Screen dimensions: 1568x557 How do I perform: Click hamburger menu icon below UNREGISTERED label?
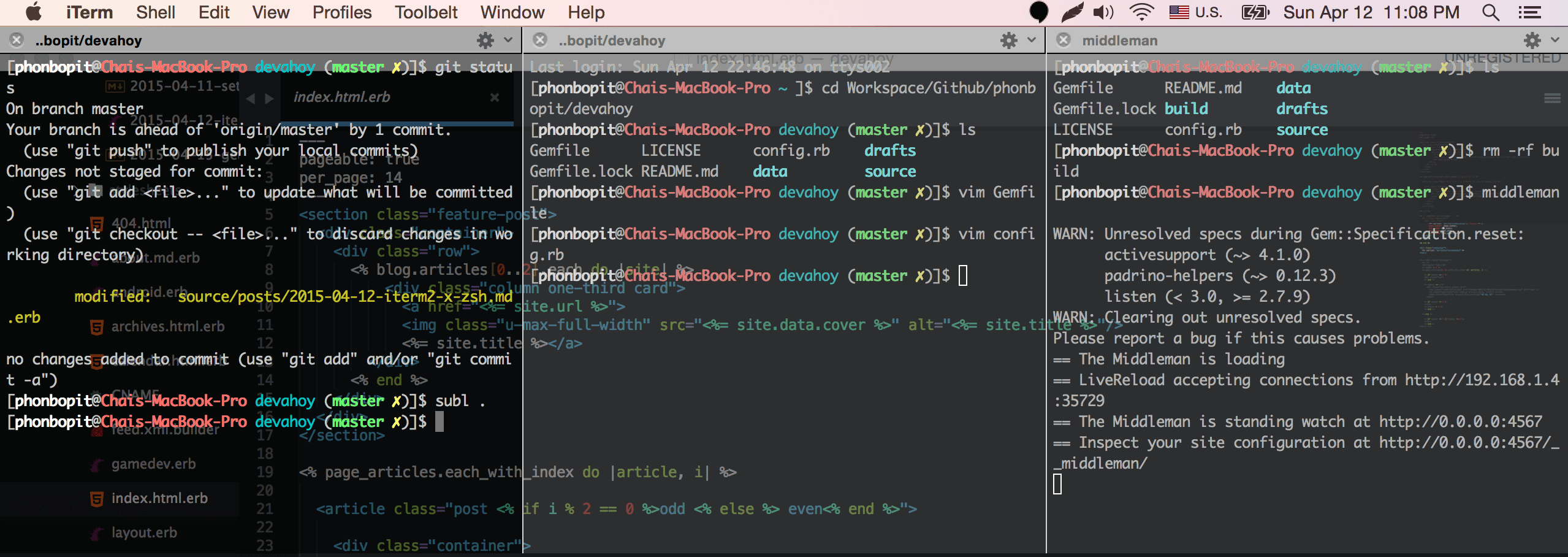pyautogui.click(x=1553, y=97)
